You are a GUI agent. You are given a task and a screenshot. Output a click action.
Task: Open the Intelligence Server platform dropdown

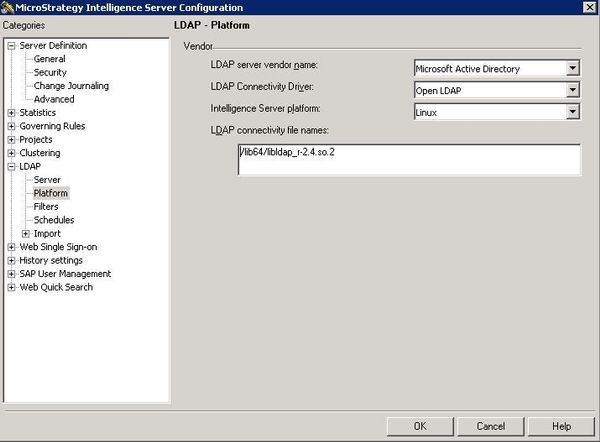(573, 113)
